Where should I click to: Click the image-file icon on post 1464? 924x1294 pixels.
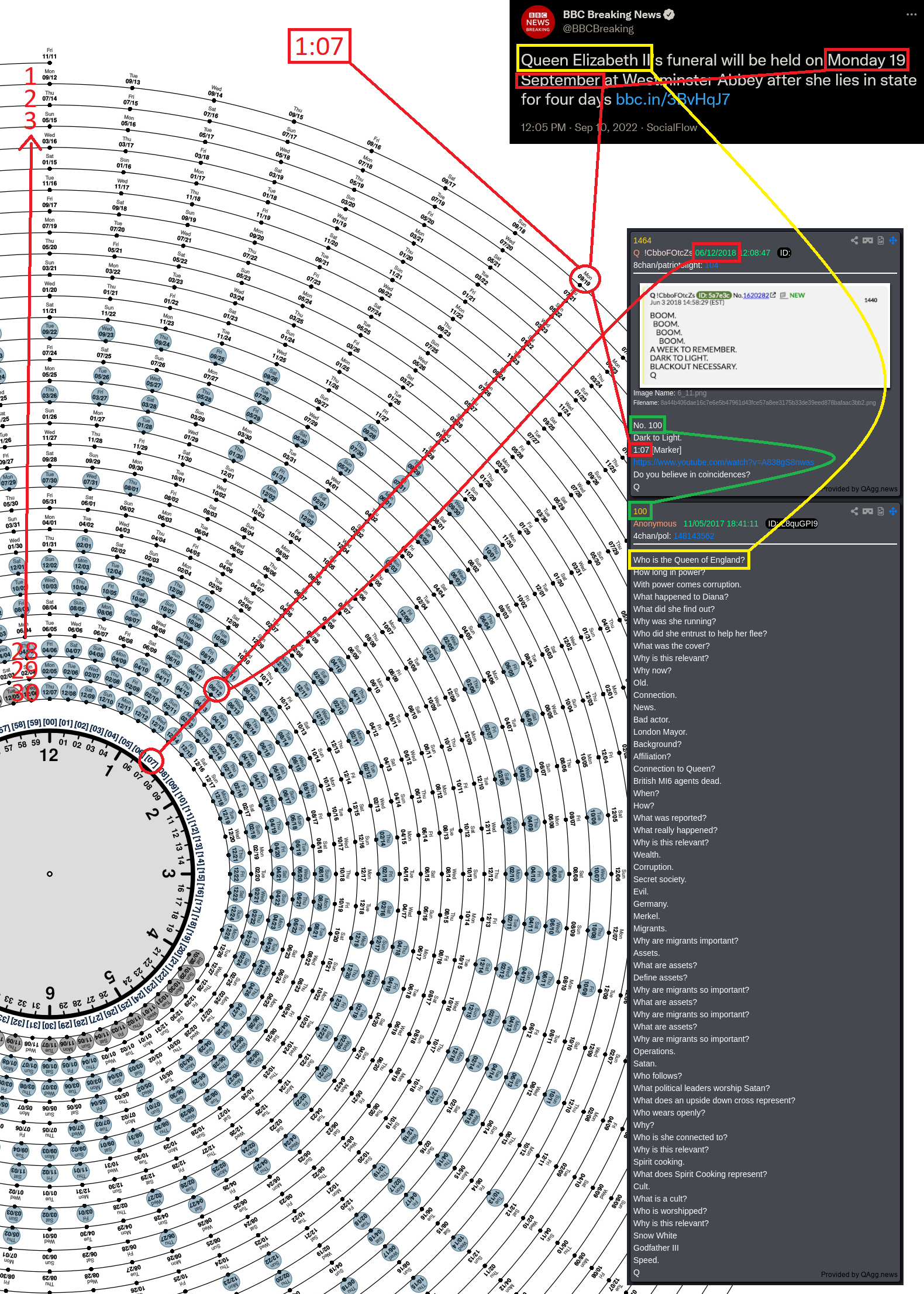coord(881,240)
